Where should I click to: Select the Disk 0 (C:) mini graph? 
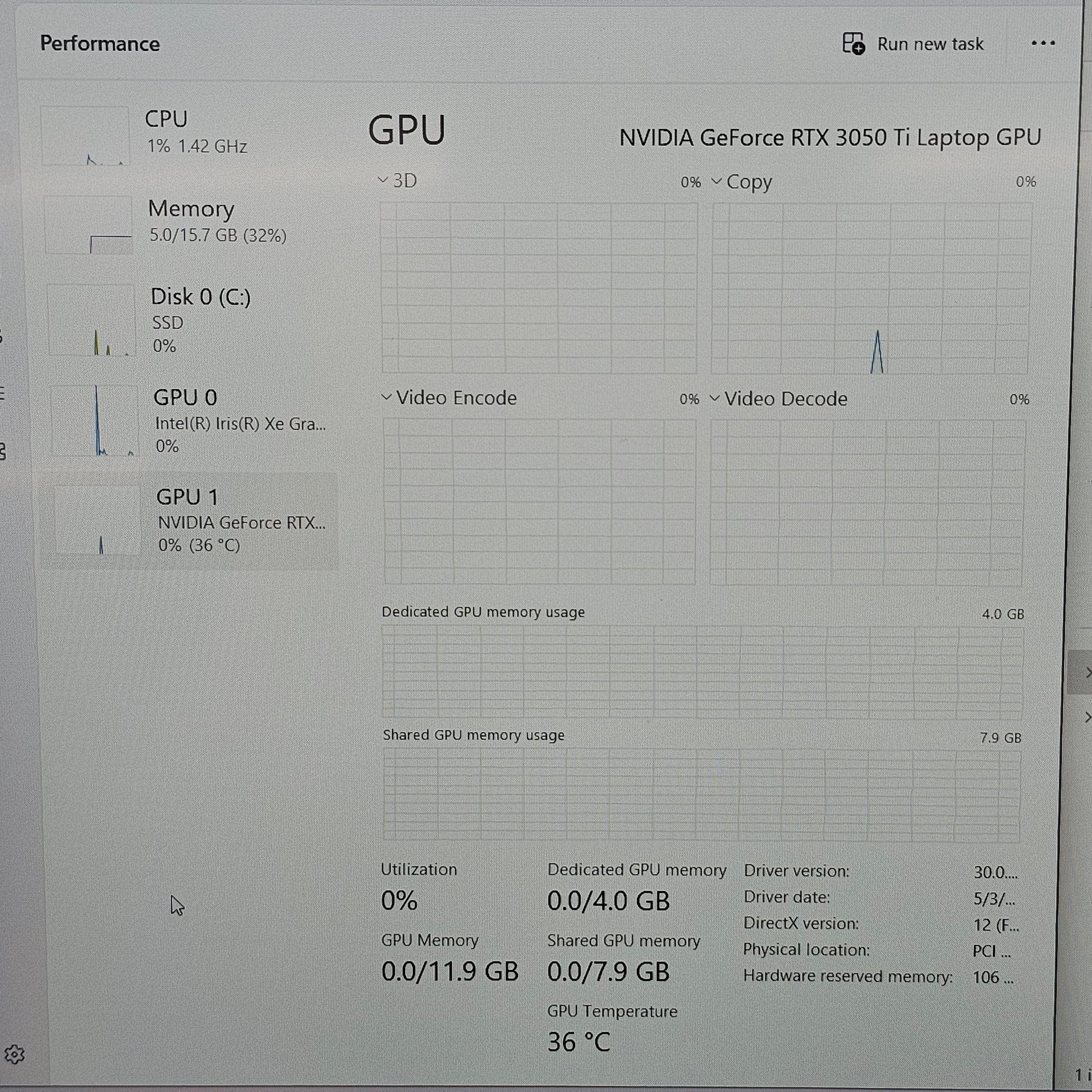[91, 320]
